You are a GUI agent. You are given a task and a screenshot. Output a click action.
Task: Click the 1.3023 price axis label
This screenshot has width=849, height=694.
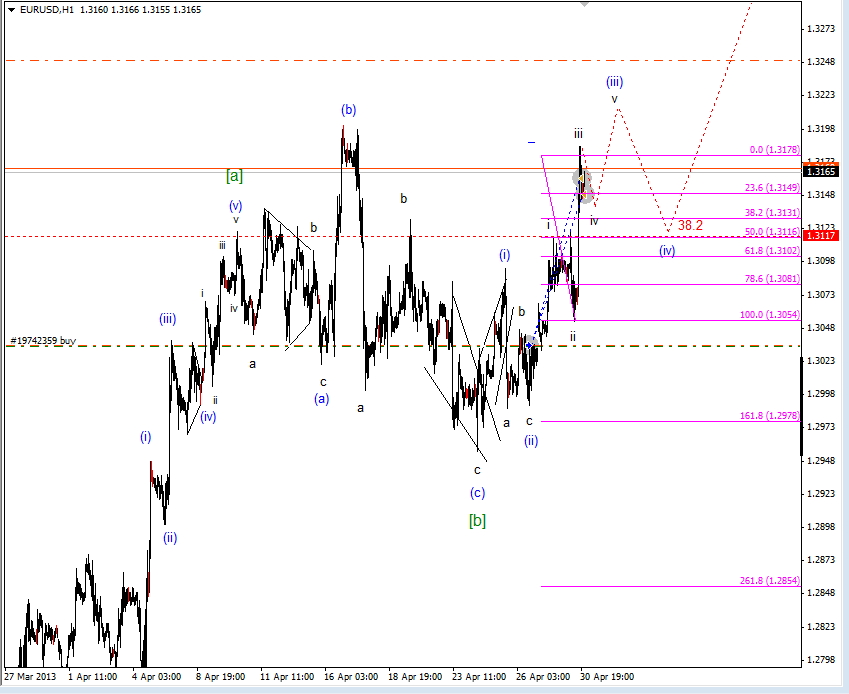pos(821,361)
